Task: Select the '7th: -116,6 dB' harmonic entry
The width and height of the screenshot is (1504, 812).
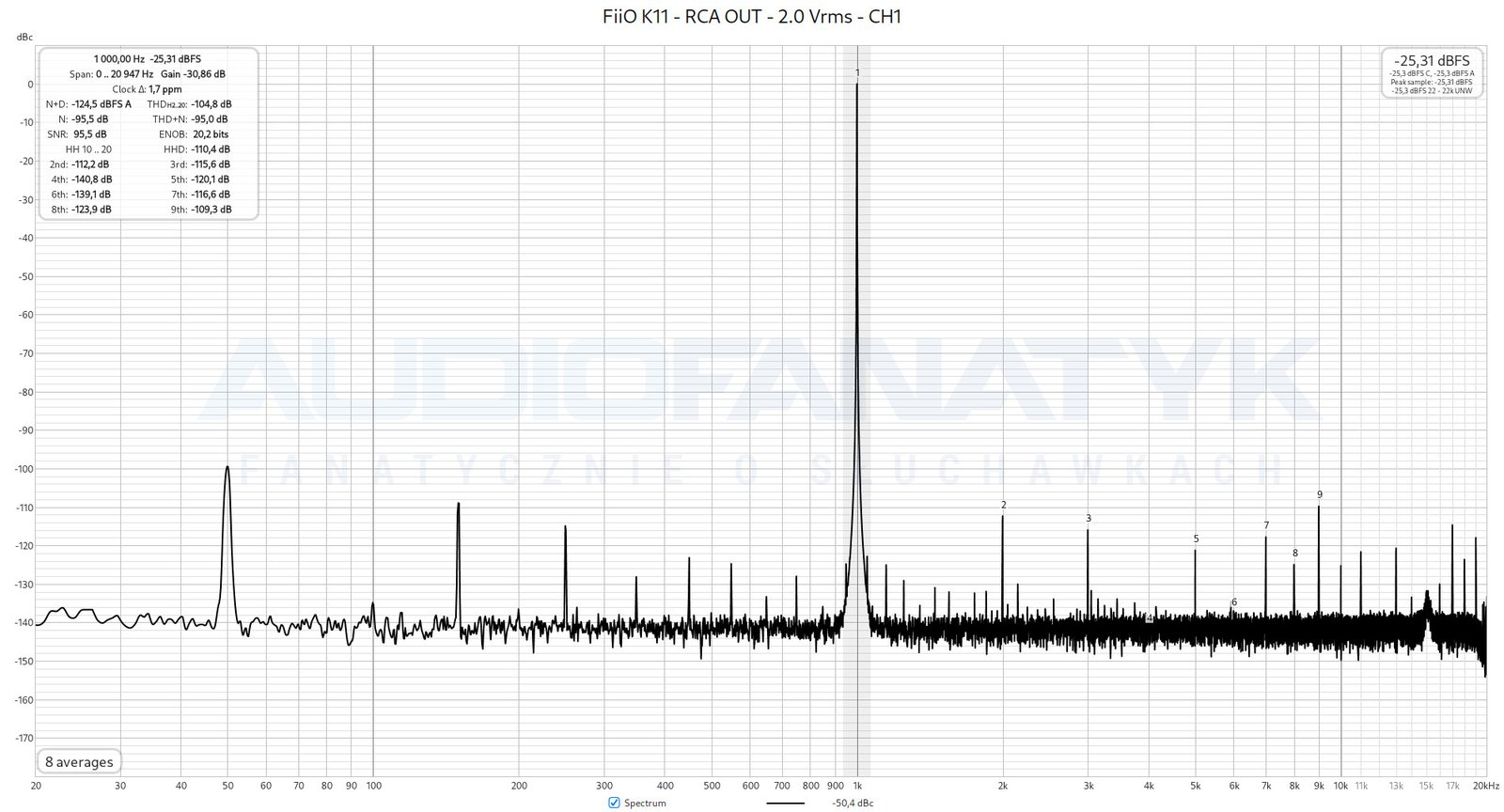Action: click(200, 195)
